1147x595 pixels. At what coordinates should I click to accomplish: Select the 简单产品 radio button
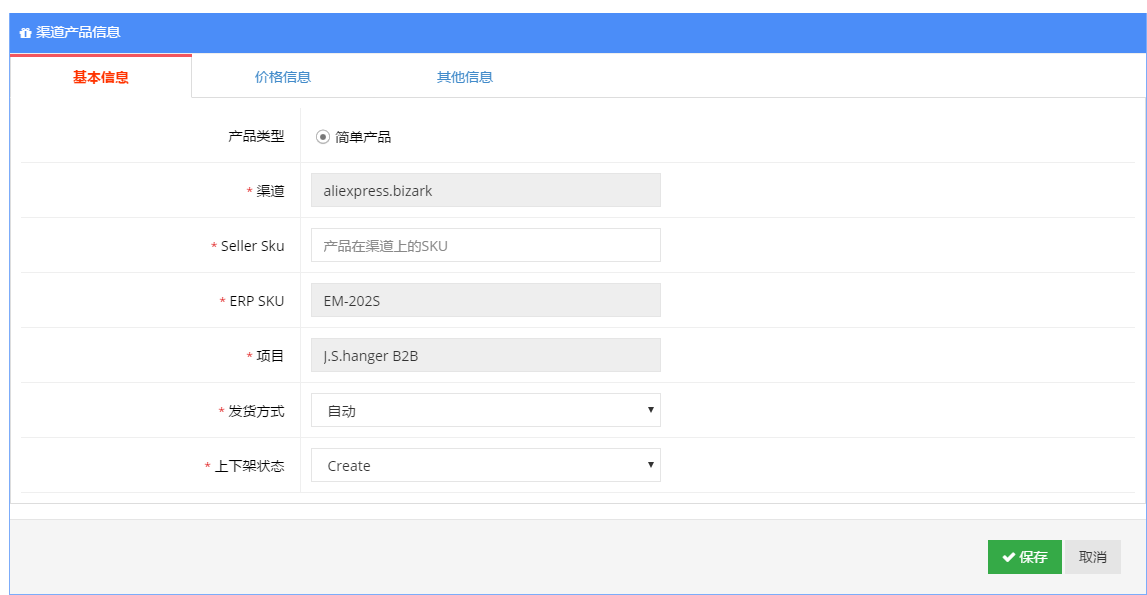coord(323,137)
